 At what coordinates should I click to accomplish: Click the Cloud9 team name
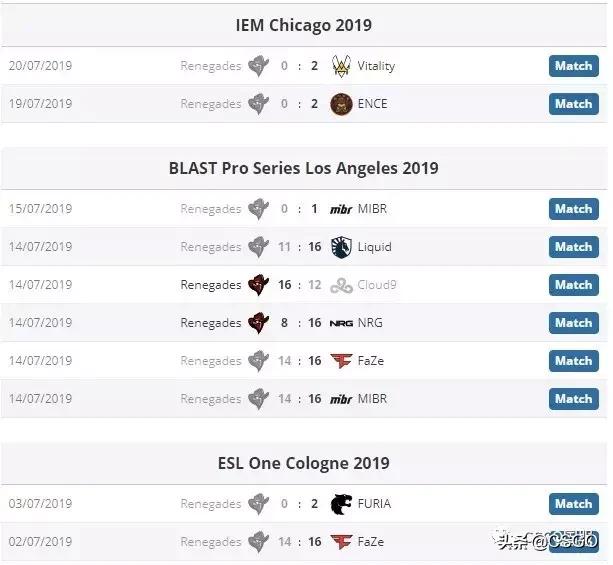tap(377, 285)
